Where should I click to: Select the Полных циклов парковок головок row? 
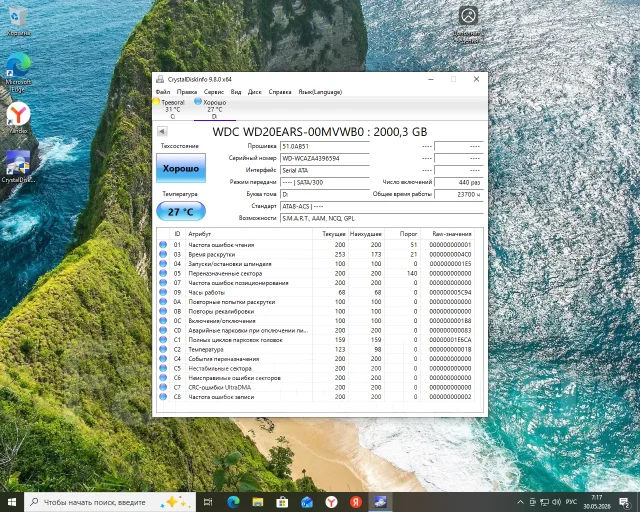[x=316, y=340]
